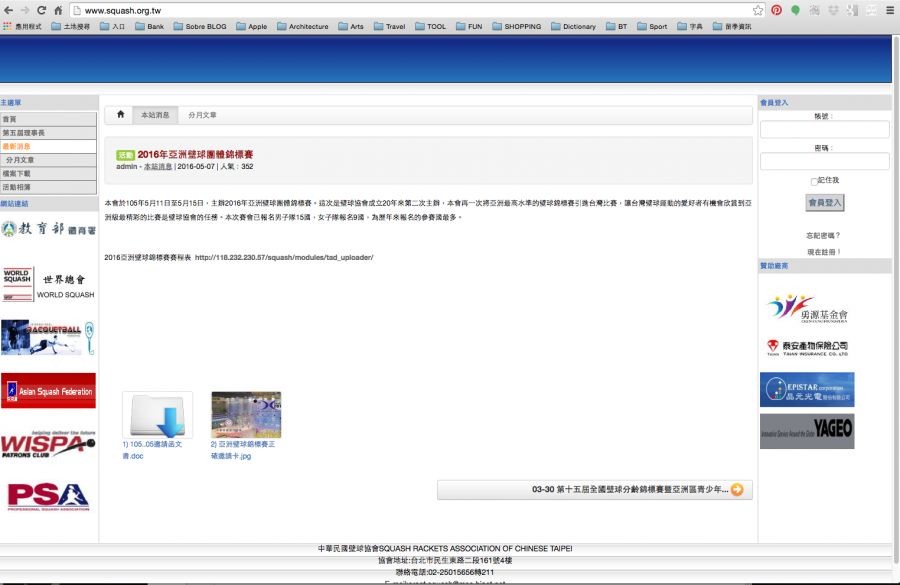Click the green 活動 tag badge
Image resolution: width=900 pixels, height=585 pixels.
coord(125,155)
